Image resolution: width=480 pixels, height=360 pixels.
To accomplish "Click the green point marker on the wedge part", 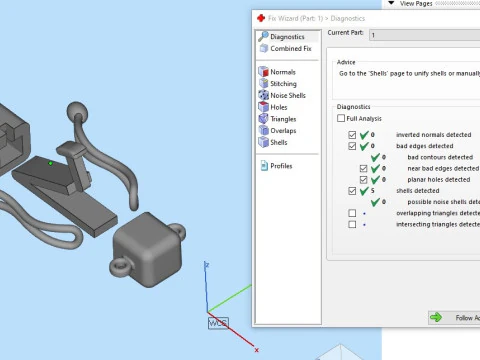I will point(50,163).
